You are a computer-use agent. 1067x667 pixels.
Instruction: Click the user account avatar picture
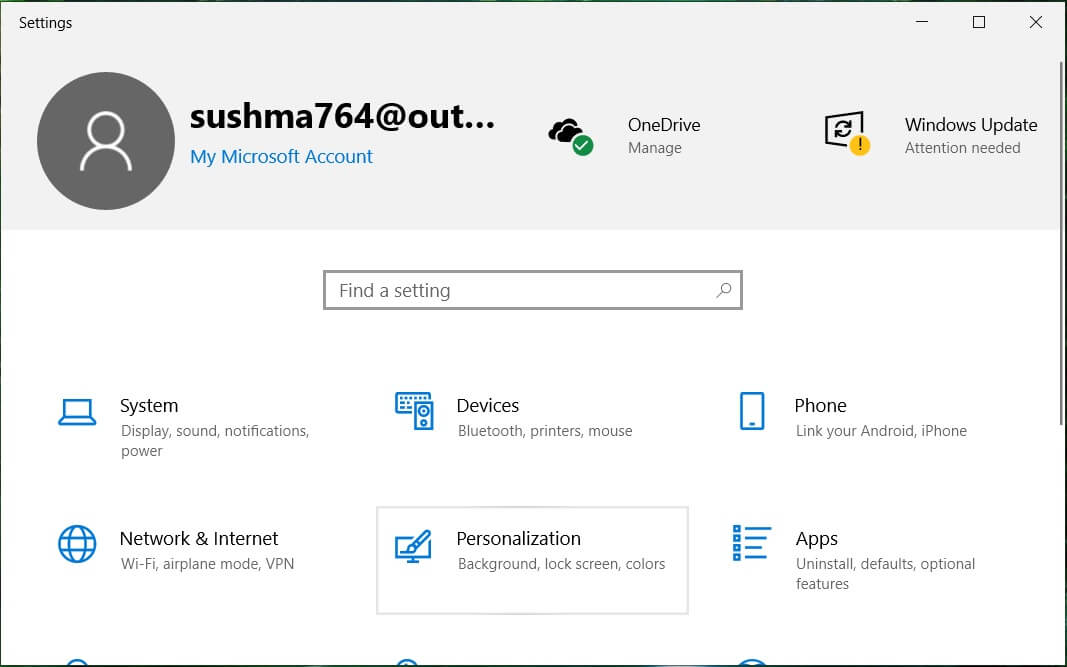point(105,140)
